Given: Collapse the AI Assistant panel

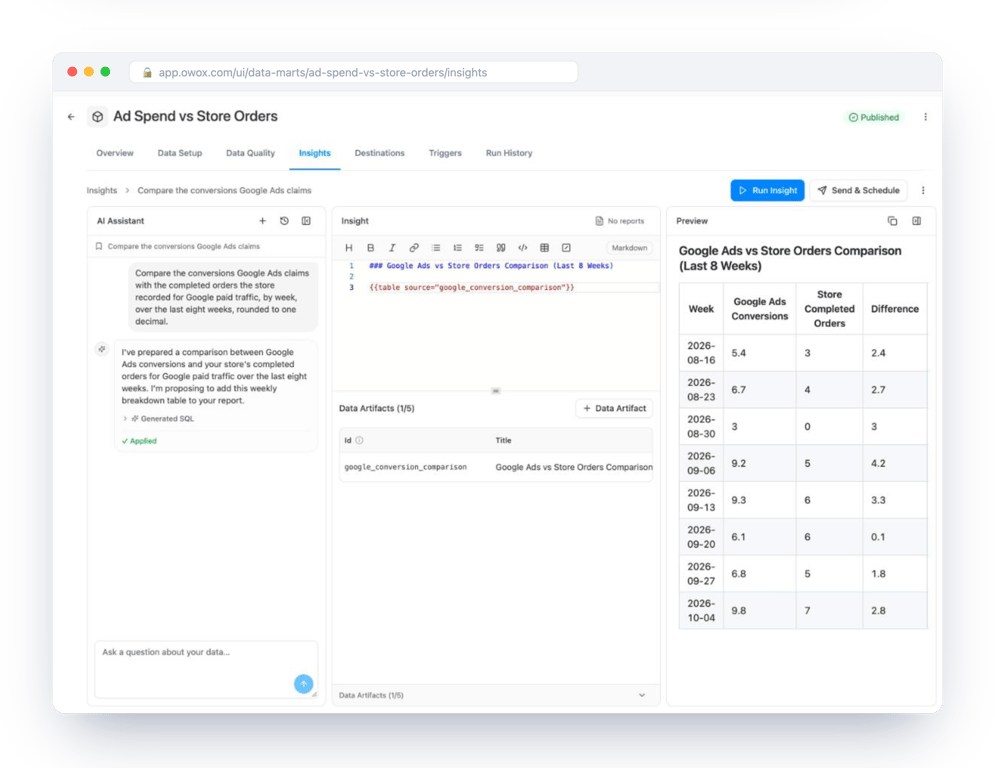Looking at the screenshot, I should pyautogui.click(x=306, y=221).
